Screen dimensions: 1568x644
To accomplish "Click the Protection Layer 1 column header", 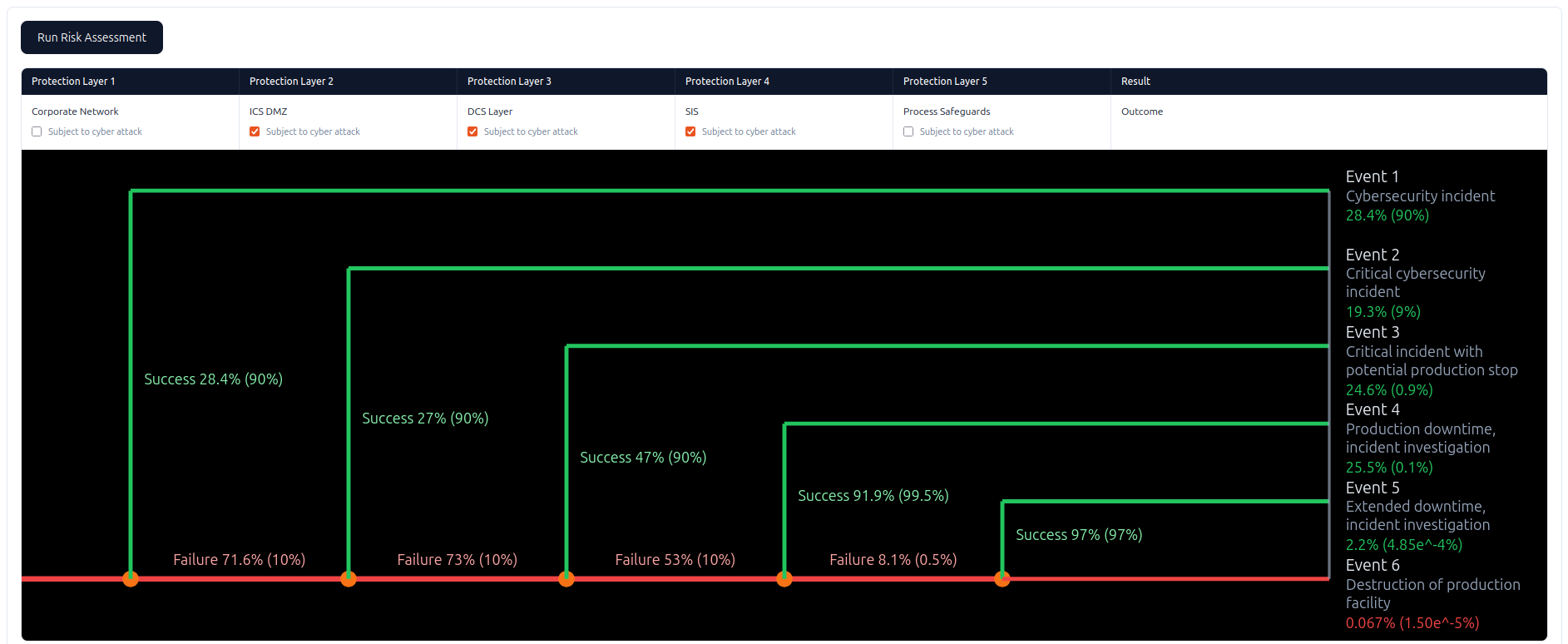I will [73, 82].
